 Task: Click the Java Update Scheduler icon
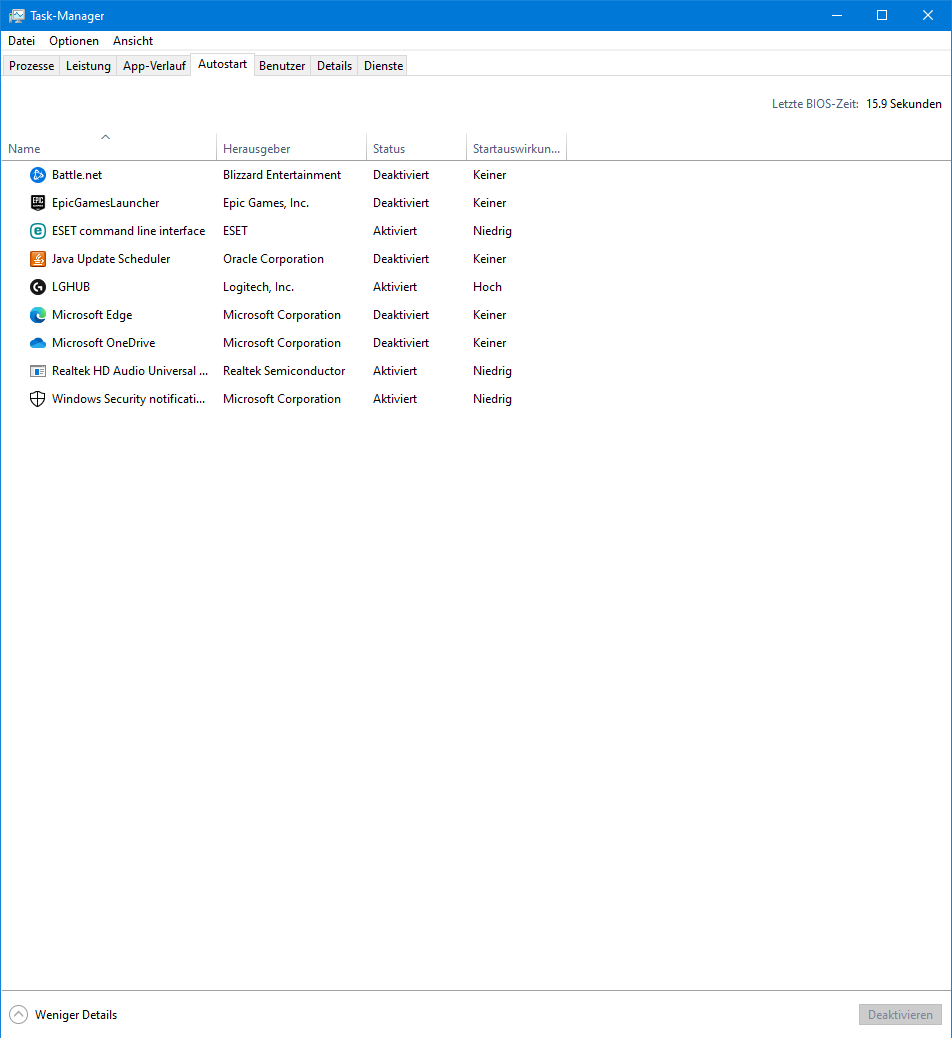[x=38, y=259]
